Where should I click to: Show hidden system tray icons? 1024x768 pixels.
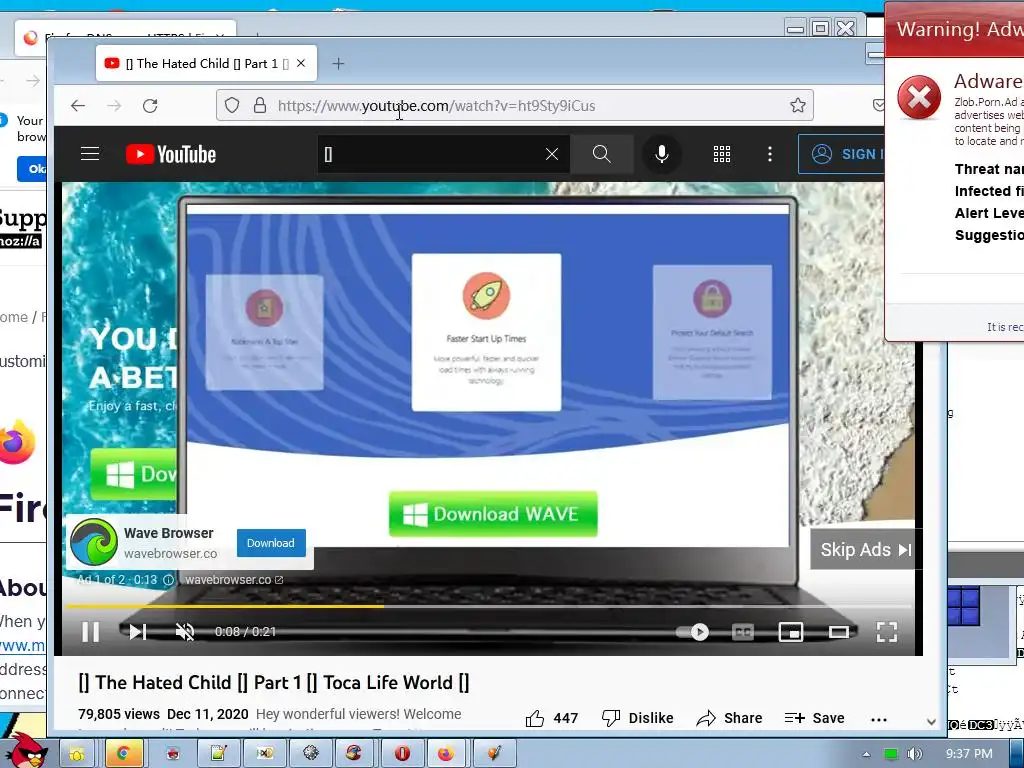(x=867, y=754)
